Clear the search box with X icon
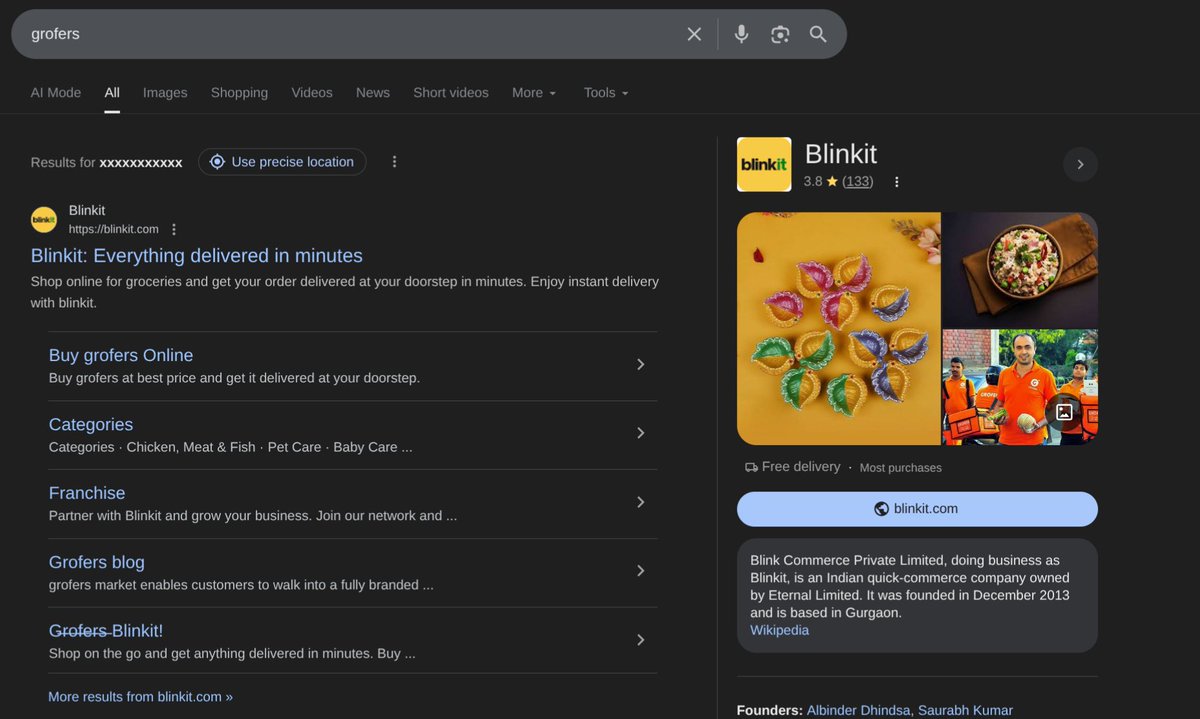The height and width of the screenshot is (719, 1200). click(694, 34)
